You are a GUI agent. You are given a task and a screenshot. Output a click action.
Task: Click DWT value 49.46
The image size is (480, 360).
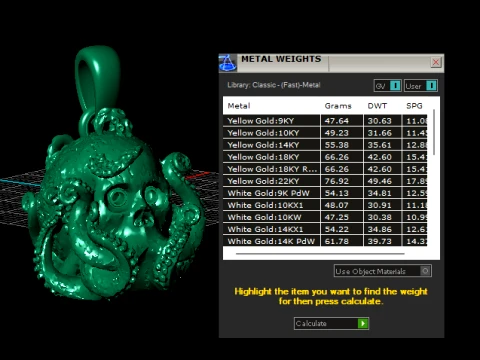(379, 181)
